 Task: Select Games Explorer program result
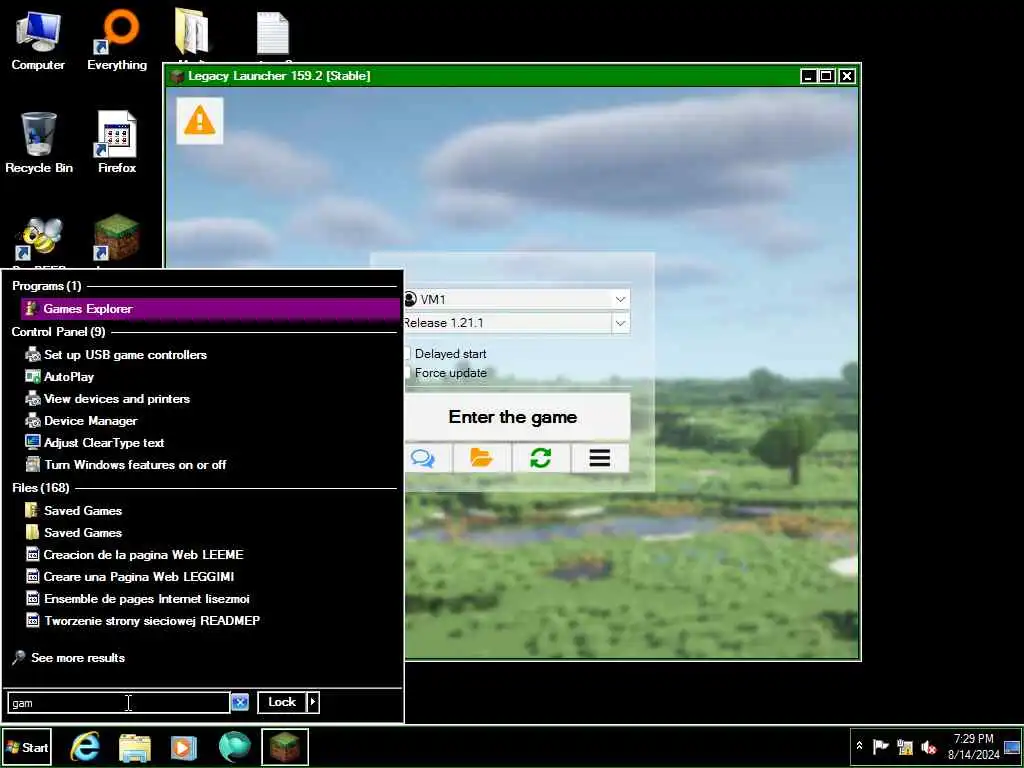[210, 309]
